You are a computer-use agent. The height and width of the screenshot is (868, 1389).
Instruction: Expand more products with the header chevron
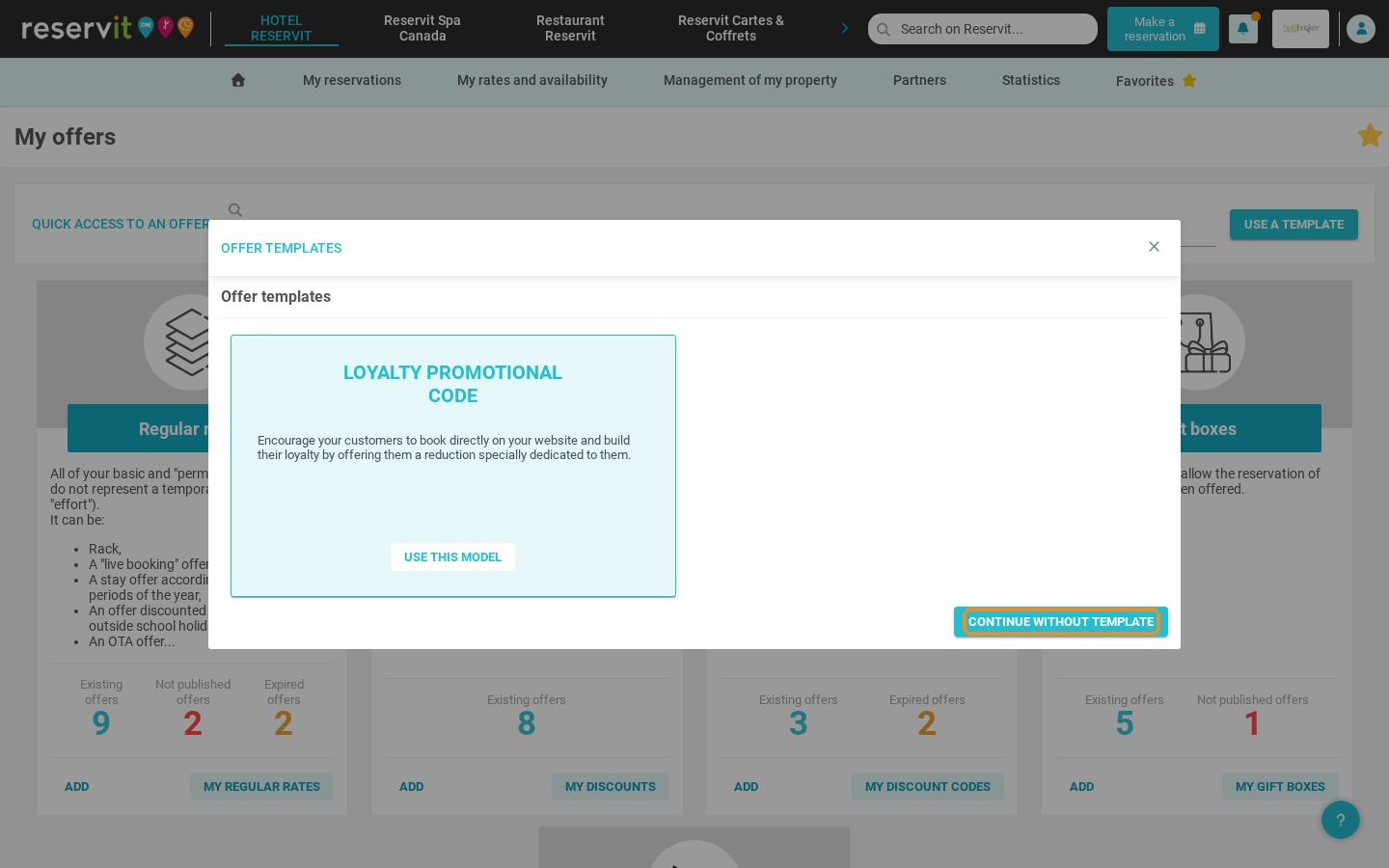click(844, 28)
